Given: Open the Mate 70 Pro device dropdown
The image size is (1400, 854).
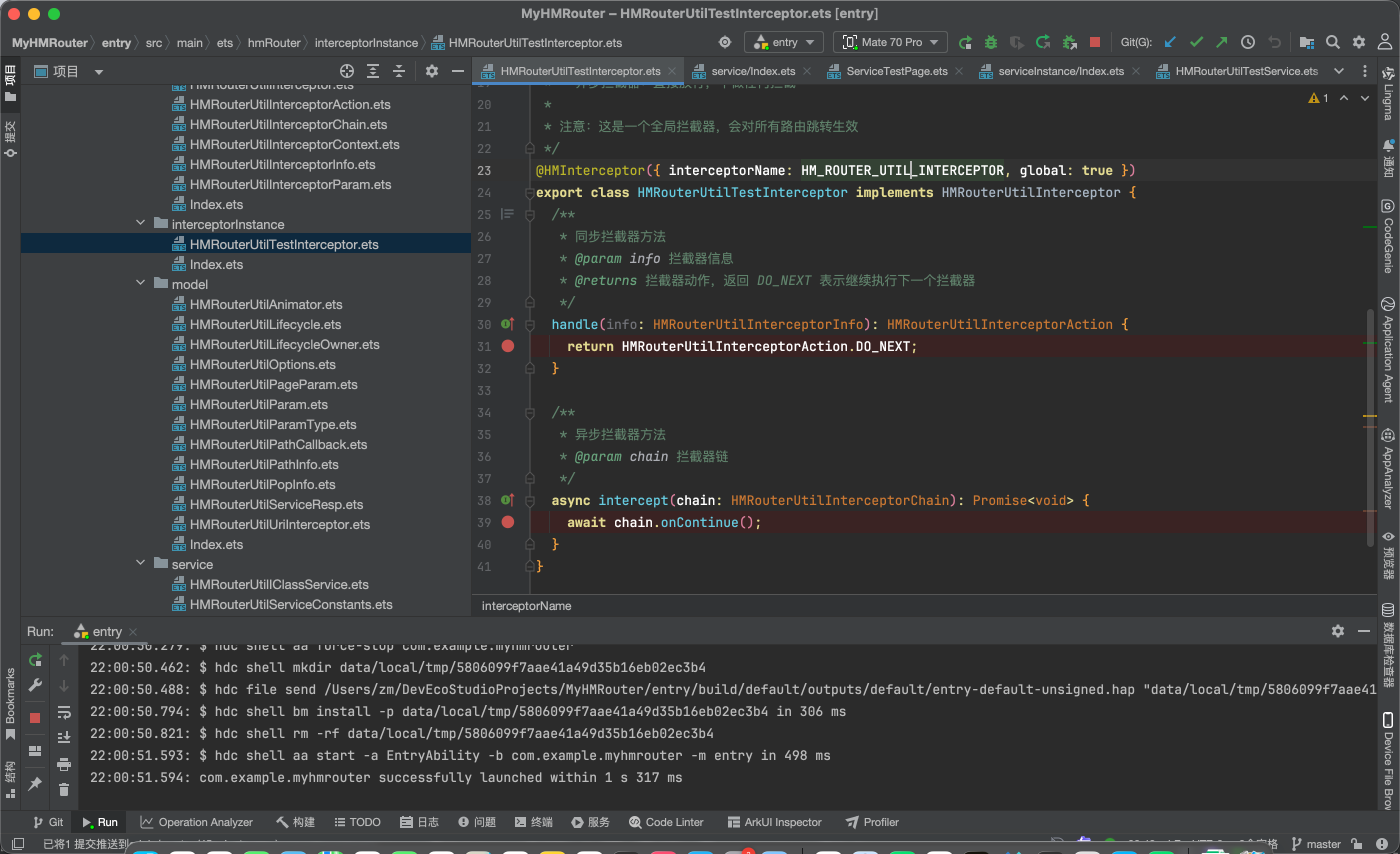Looking at the screenshot, I should [890, 42].
